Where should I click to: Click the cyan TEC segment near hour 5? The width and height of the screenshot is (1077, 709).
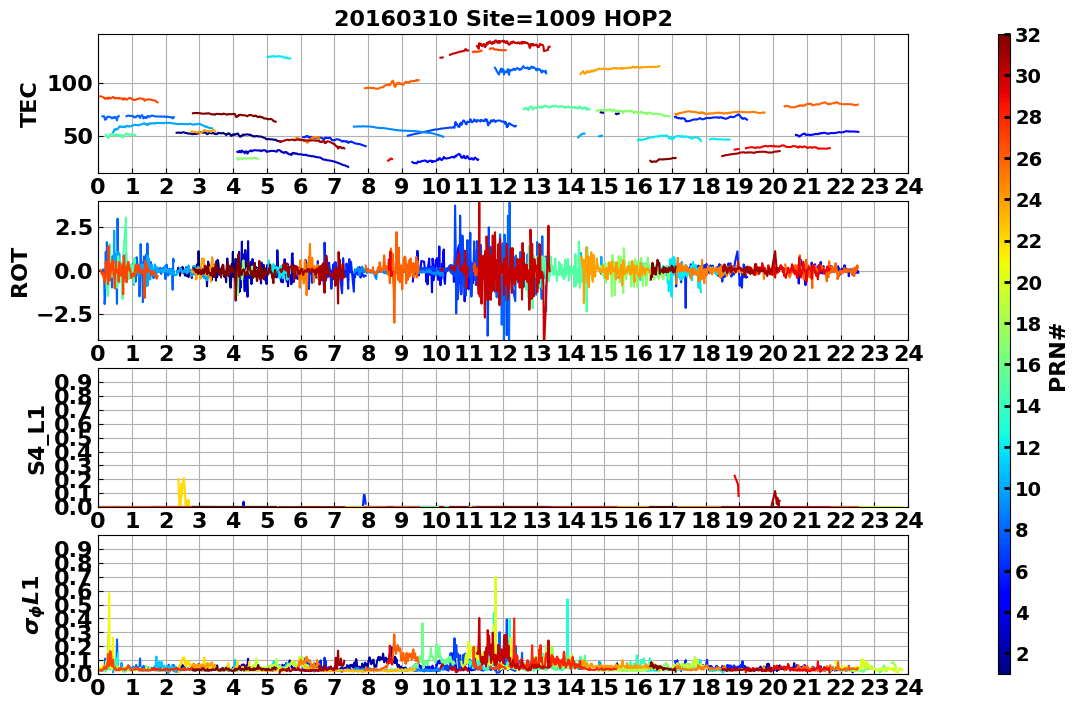point(279,57)
